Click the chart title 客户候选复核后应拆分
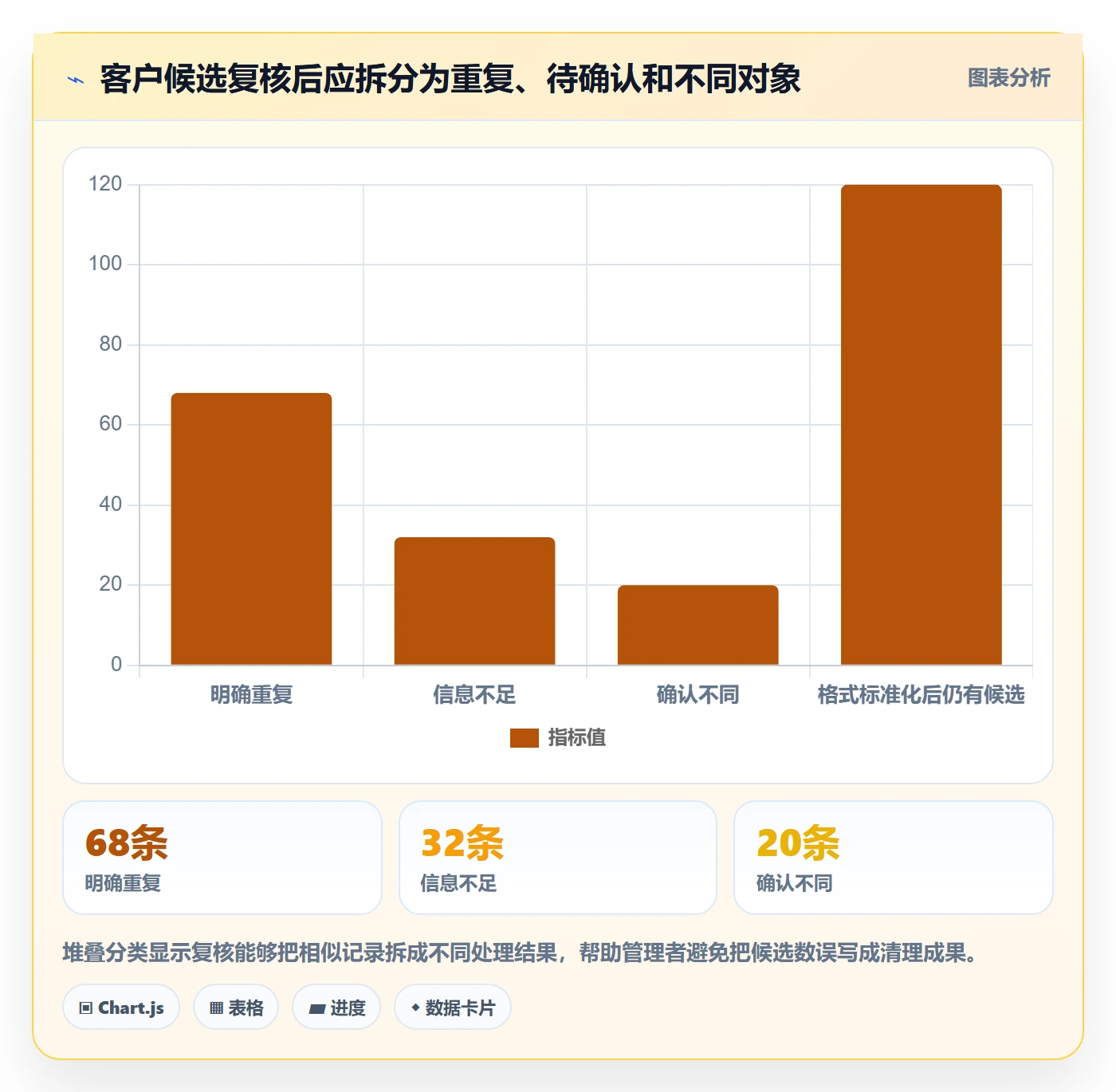This screenshot has height=1092, width=1116. (450, 79)
